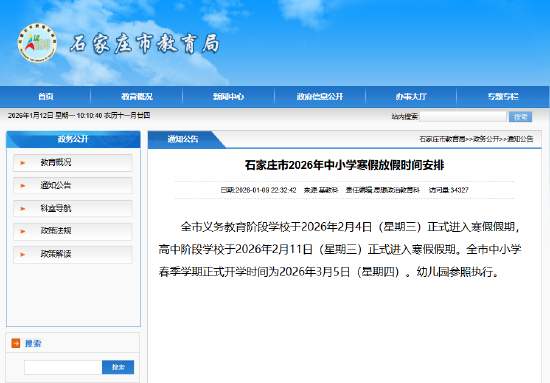550x383 pixels.
Task: Click the top right 搜索 button
Action: (x=521, y=117)
